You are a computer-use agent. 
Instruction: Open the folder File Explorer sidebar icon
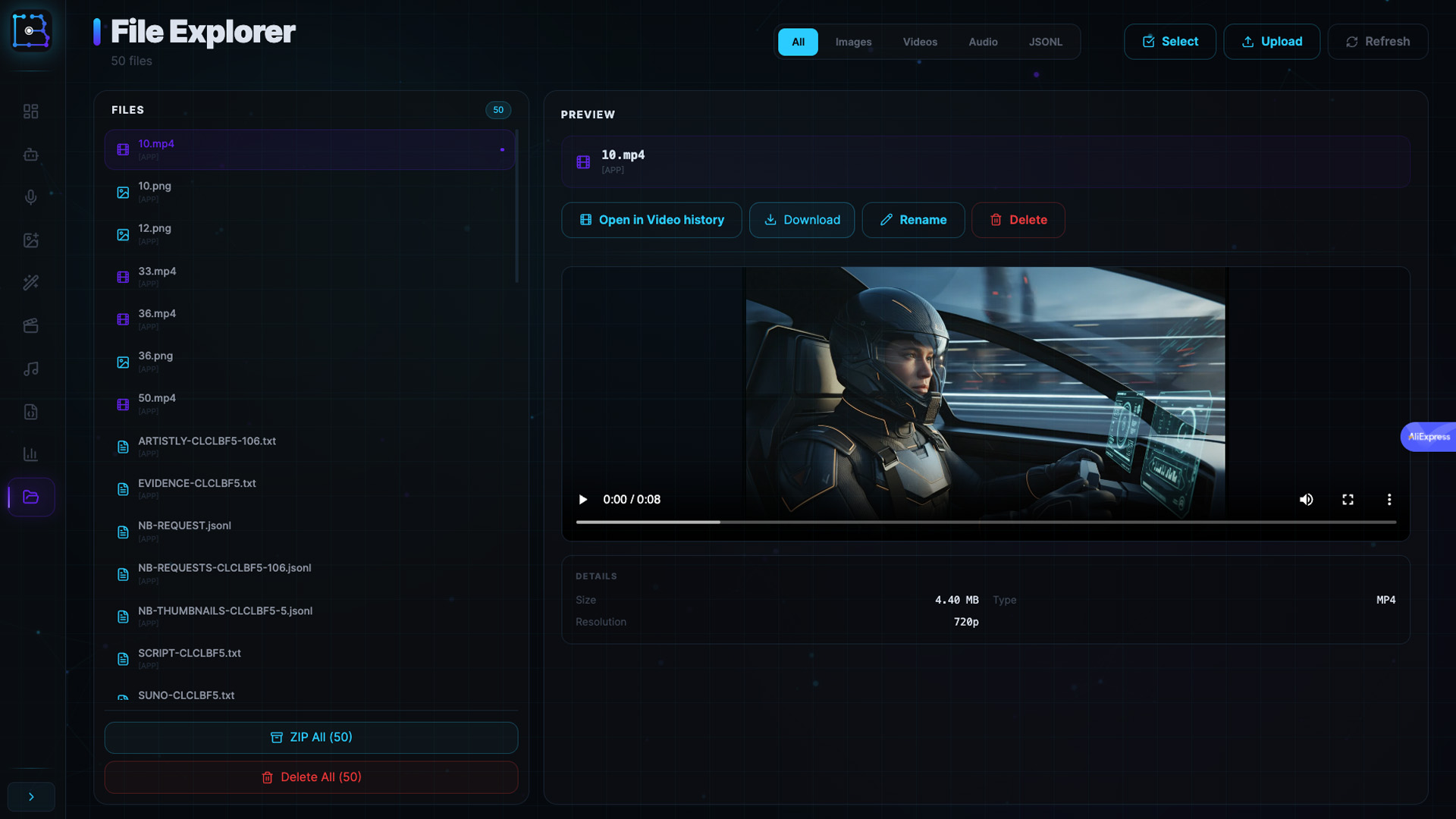pos(31,497)
